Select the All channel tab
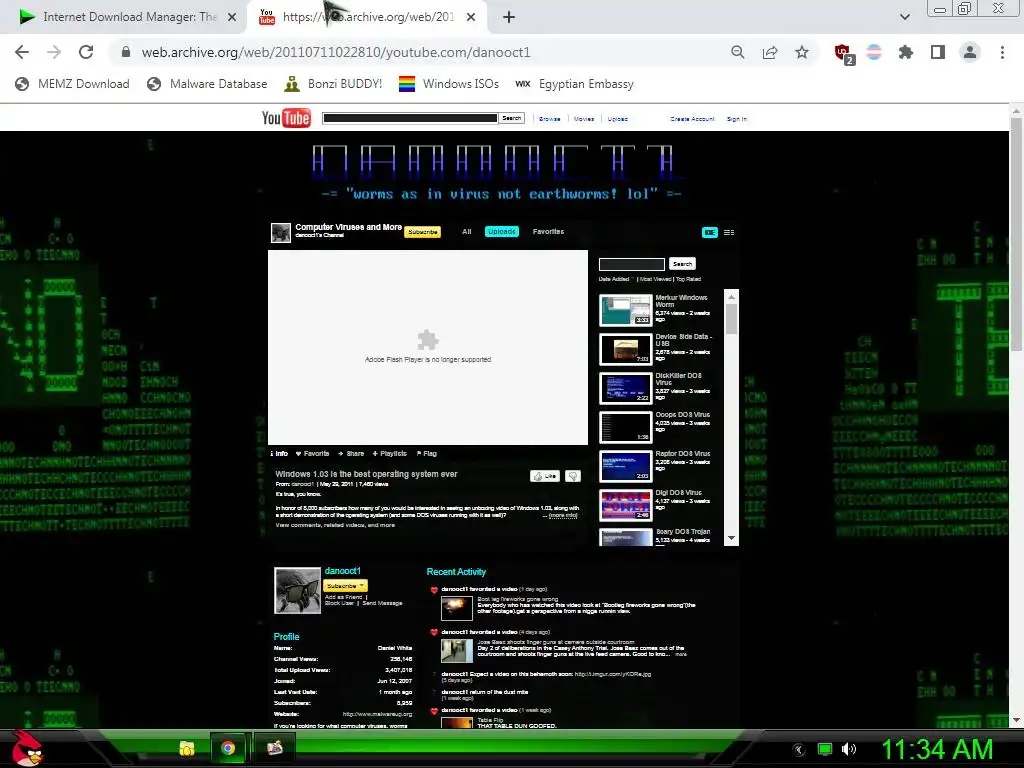The image size is (1024, 768). coord(466,231)
